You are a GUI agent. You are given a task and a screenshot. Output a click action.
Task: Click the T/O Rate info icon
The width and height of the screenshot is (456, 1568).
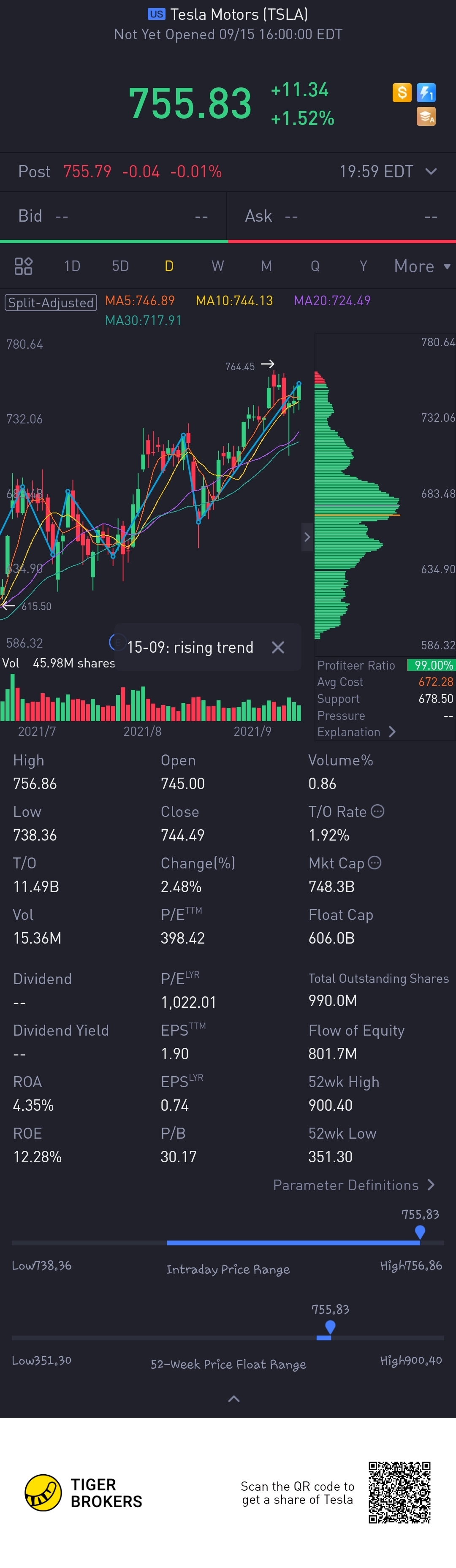click(377, 811)
